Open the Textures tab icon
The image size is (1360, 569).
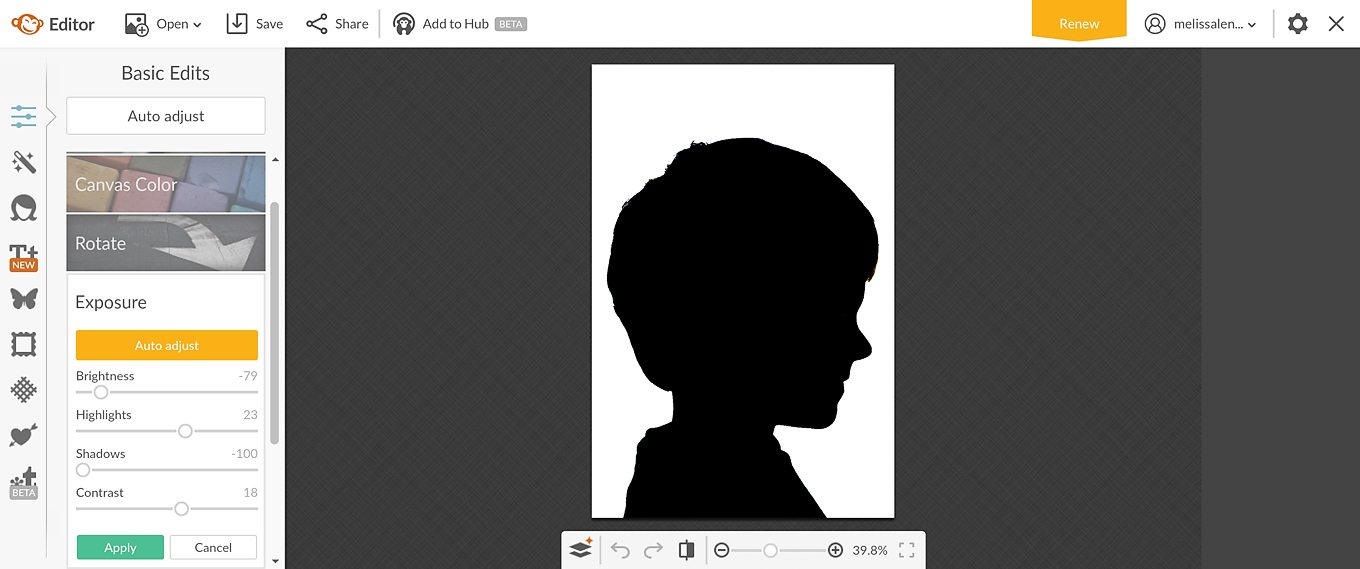click(24, 390)
